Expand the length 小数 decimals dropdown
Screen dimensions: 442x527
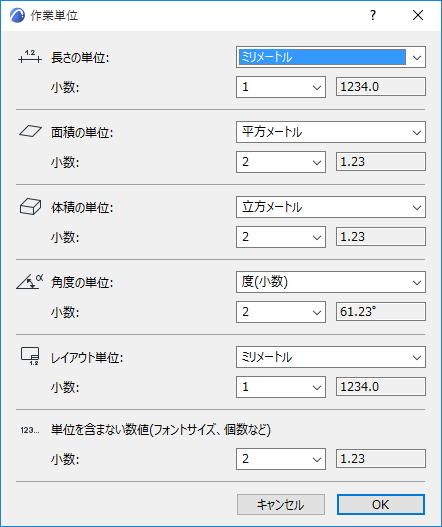click(281, 87)
